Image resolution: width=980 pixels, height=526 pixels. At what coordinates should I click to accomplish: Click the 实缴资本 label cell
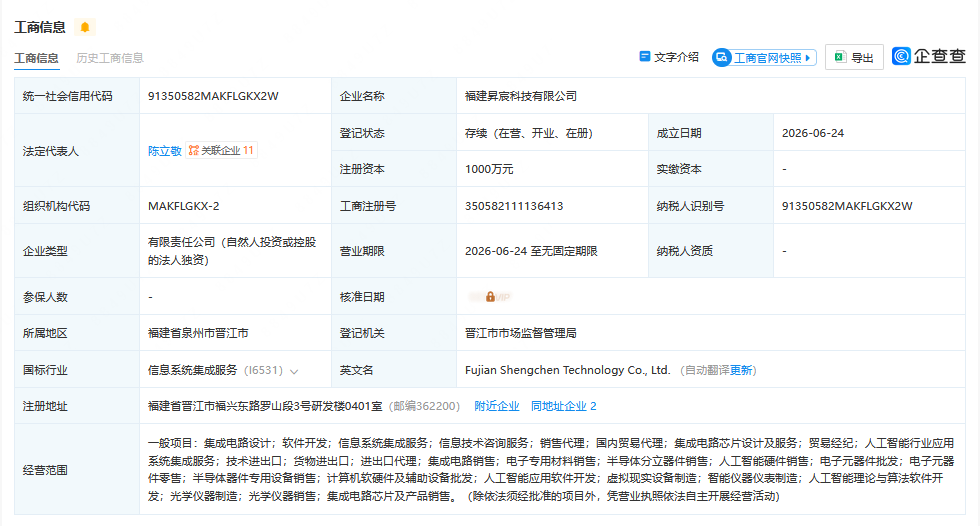tap(711, 169)
